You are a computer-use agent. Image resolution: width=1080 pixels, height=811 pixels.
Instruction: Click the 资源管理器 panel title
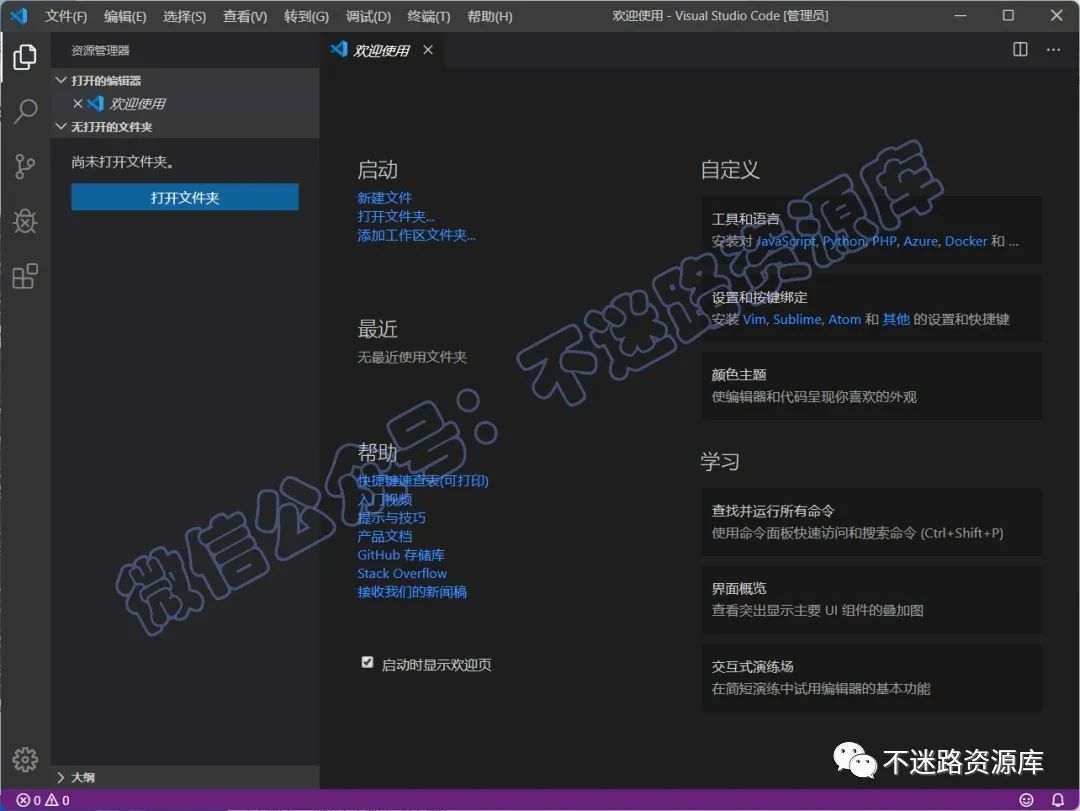pyautogui.click(x=101, y=50)
